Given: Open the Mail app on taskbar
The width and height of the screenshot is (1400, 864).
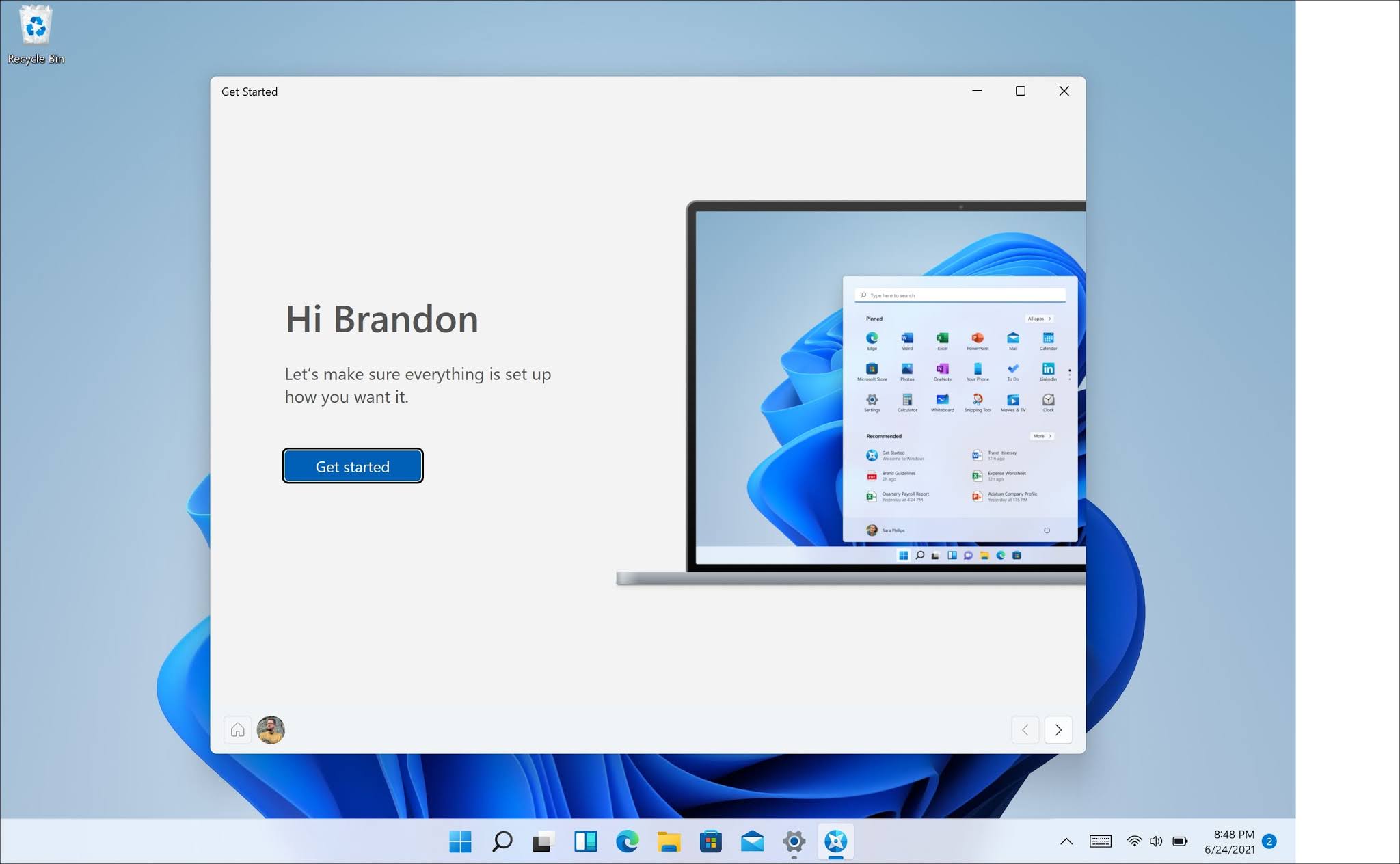Looking at the screenshot, I should (x=752, y=841).
